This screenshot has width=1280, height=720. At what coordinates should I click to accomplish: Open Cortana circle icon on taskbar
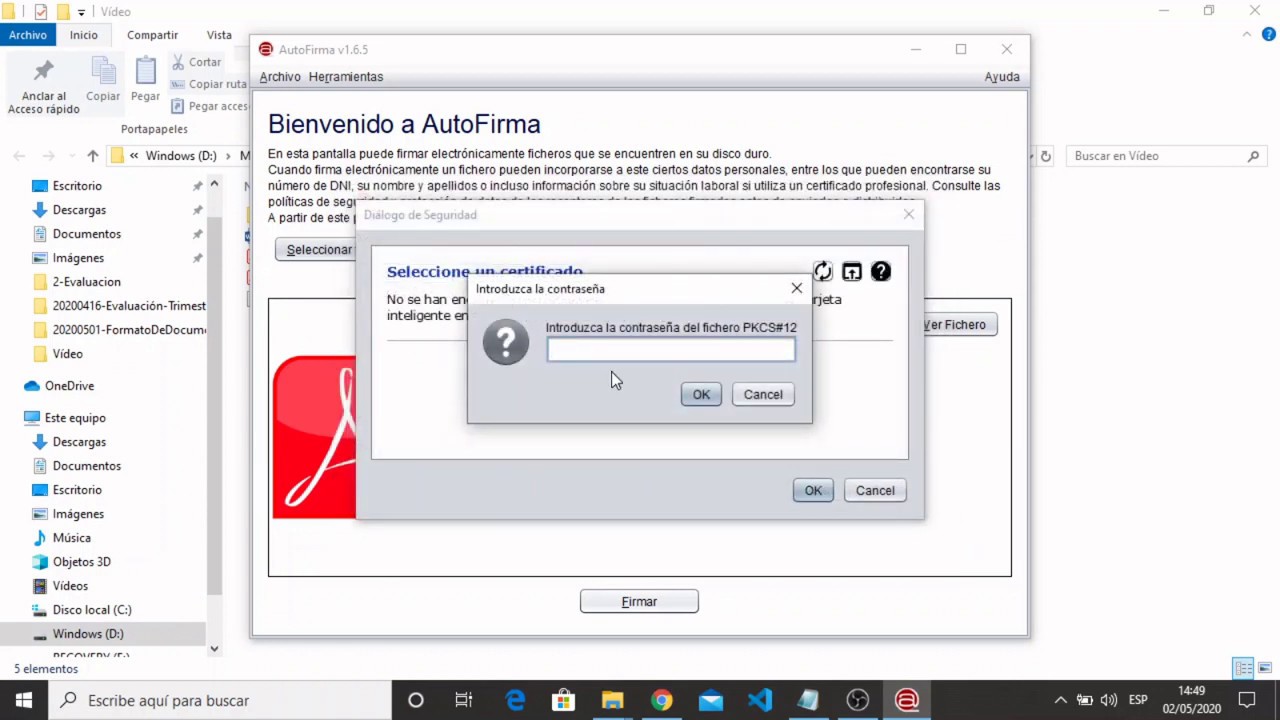click(416, 700)
